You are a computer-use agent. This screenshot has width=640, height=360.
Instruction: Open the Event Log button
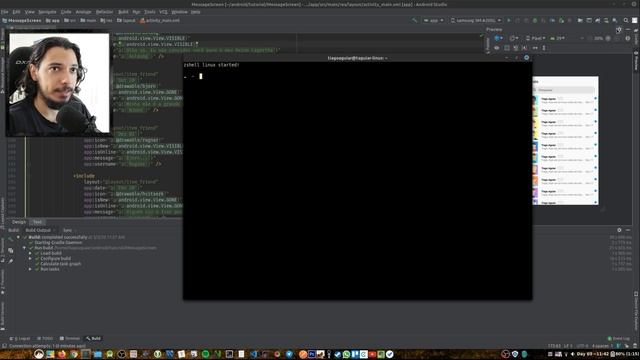619,338
